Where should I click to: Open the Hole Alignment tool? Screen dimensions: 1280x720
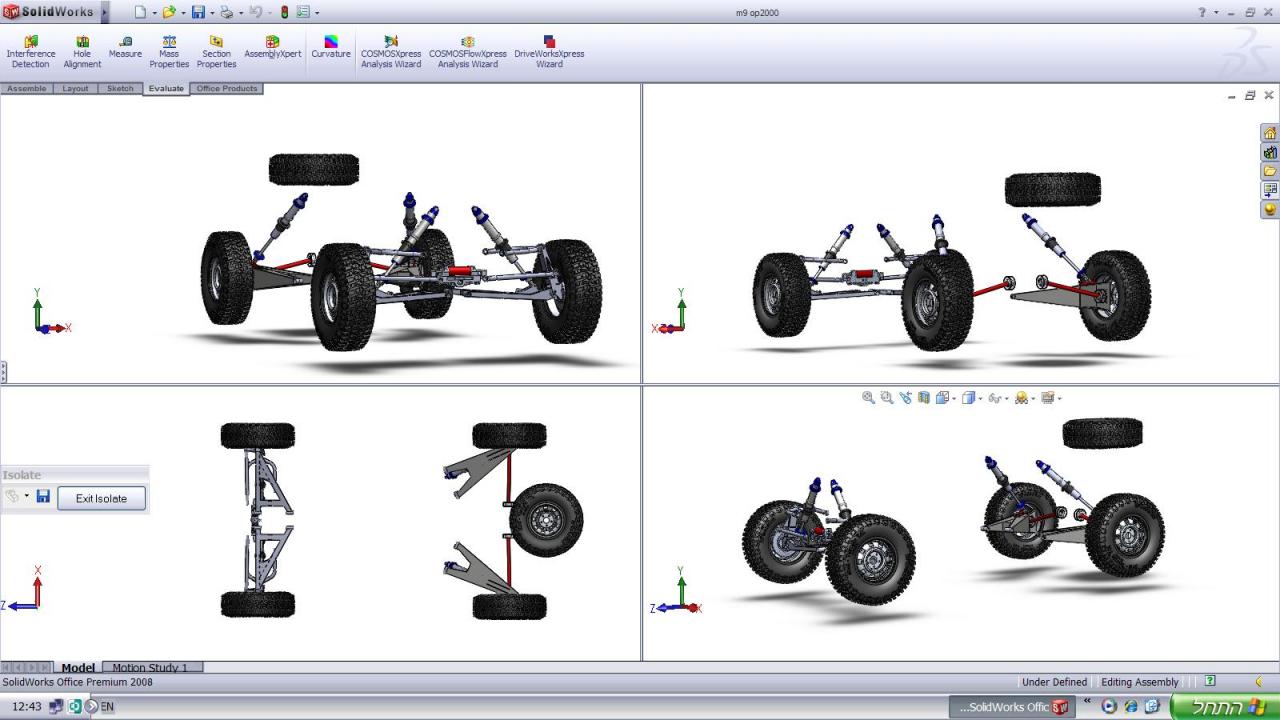(82, 52)
